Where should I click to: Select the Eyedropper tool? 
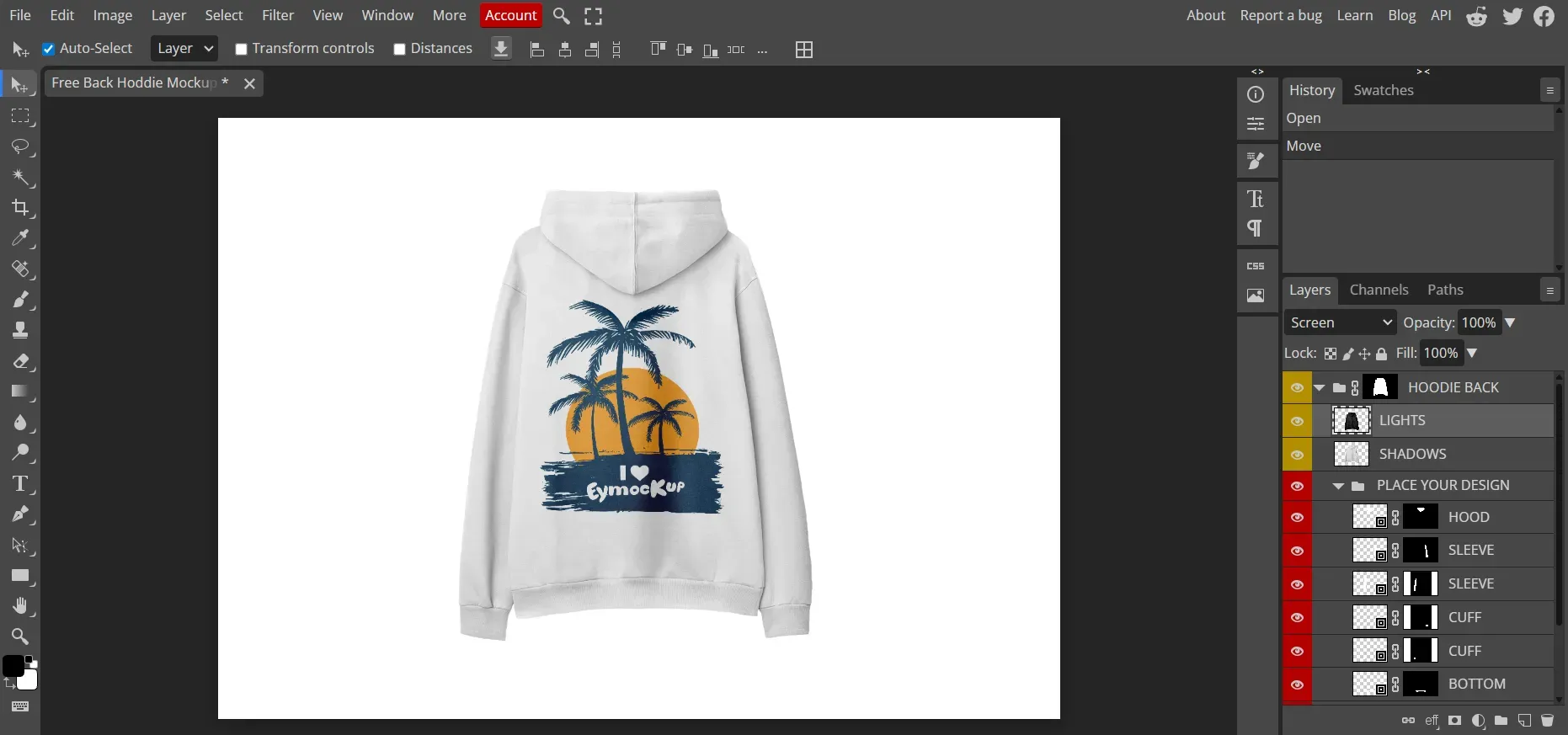(19, 238)
